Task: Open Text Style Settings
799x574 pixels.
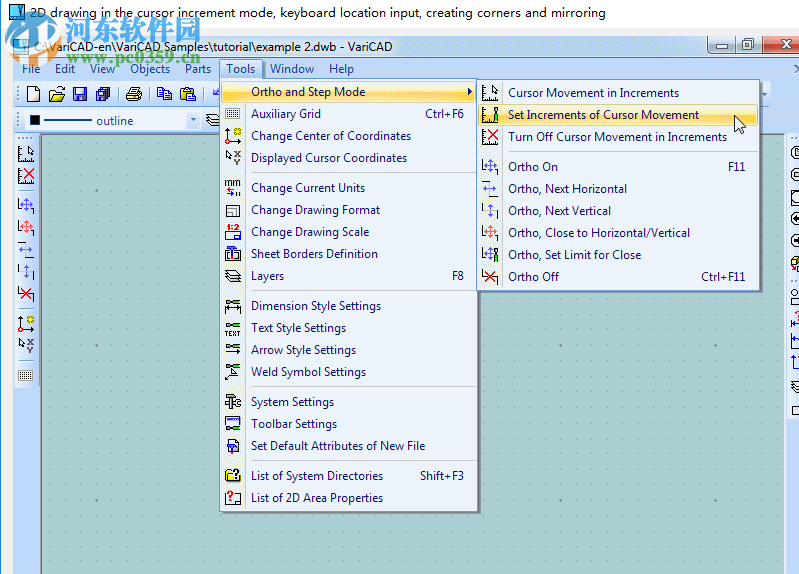Action: point(349,327)
